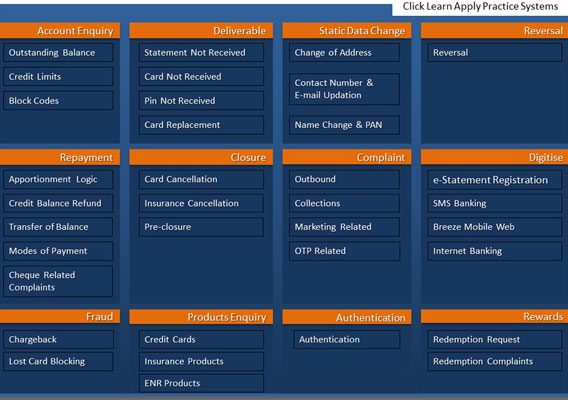Select the OTP Related complaint
Screen dimensions: 568x400
click(344, 251)
